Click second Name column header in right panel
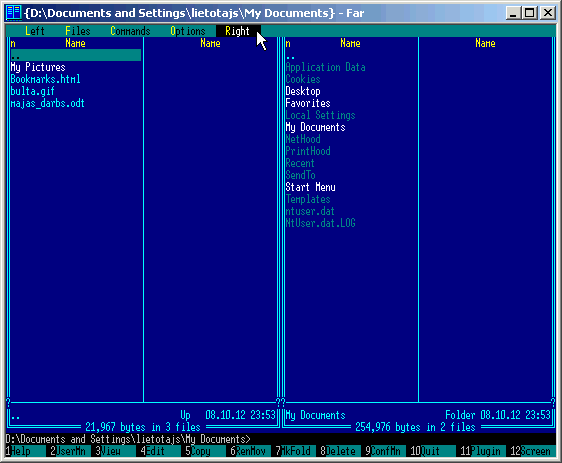The image size is (562, 463). pyautogui.click(x=485, y=43)
